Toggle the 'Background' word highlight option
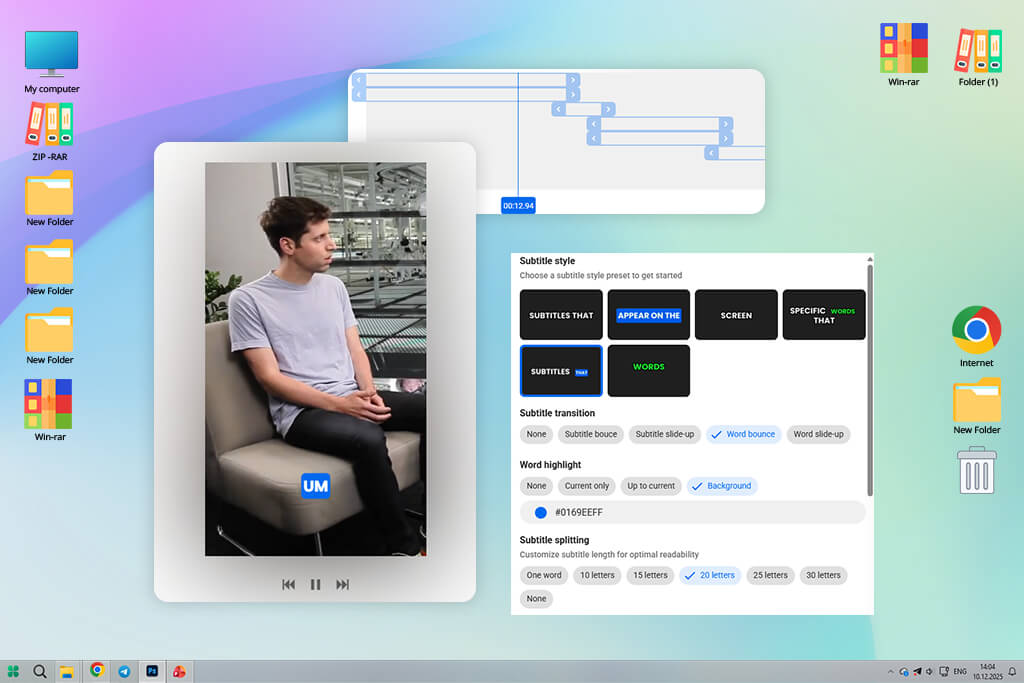 tap(722, 486)
